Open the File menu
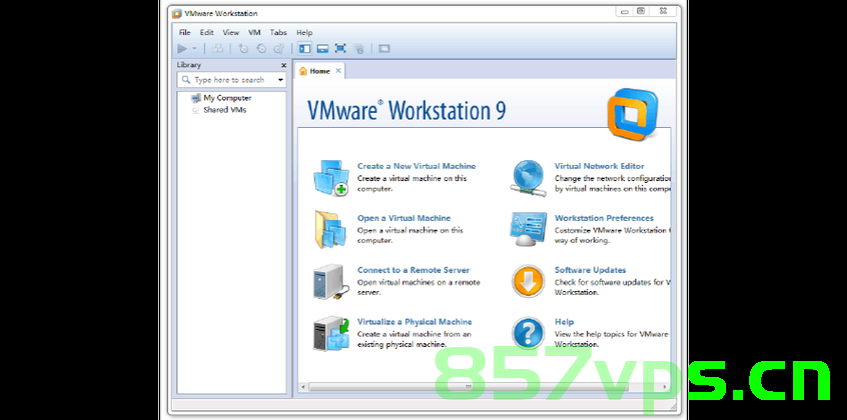The width and height of the screenshot is (847, 420). (x=185, y=32)
